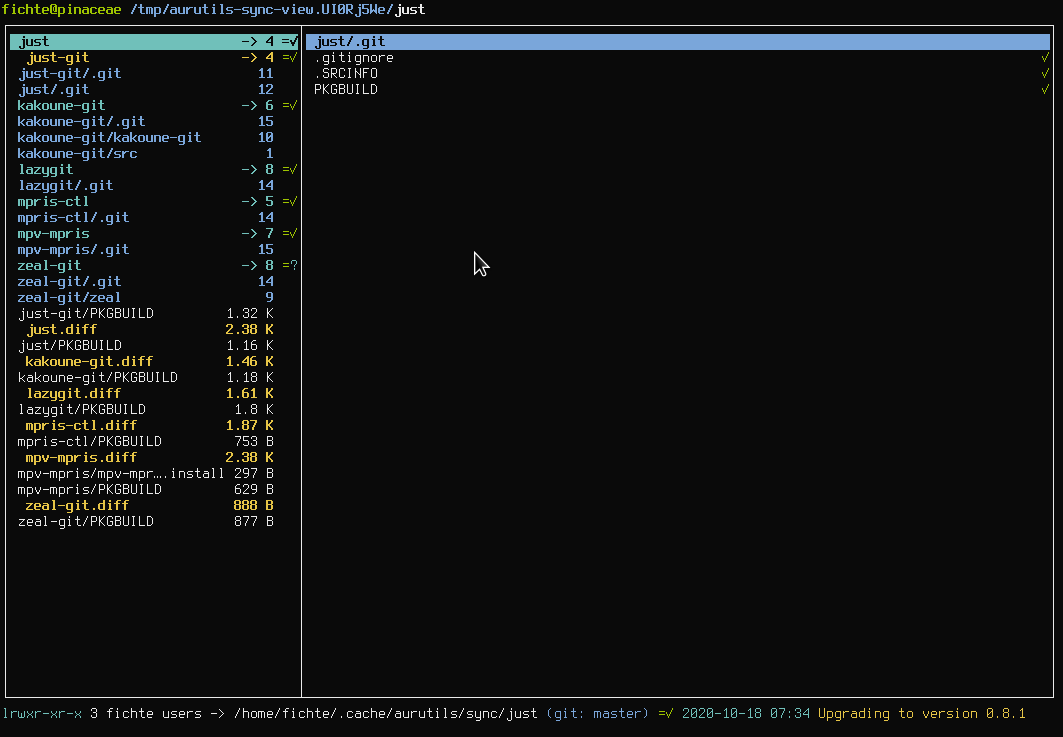Image resolution: width=1063 pixels, height=737 pixels.
Task: Click '2020-10-18 07:34' timestamp in status bar
Action: pyautogui.click(x=746, y=714)
